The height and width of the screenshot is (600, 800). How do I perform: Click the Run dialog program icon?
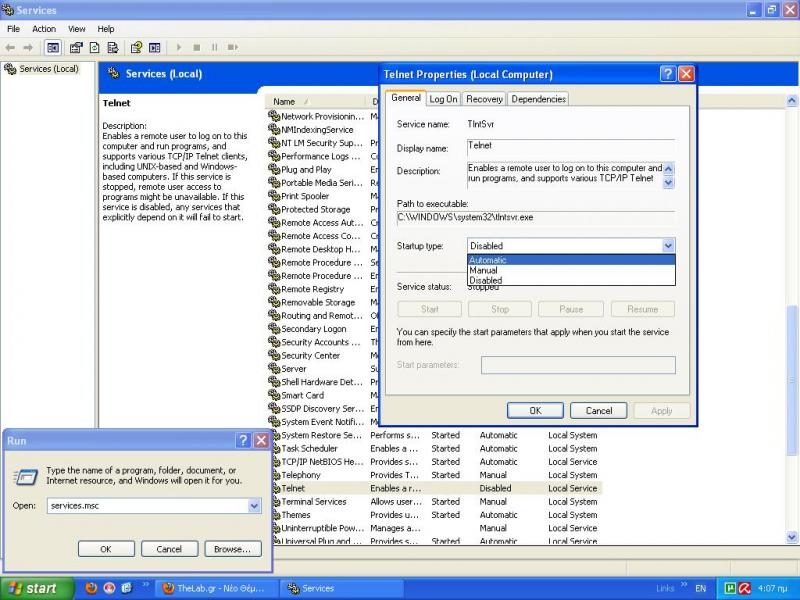26,477
